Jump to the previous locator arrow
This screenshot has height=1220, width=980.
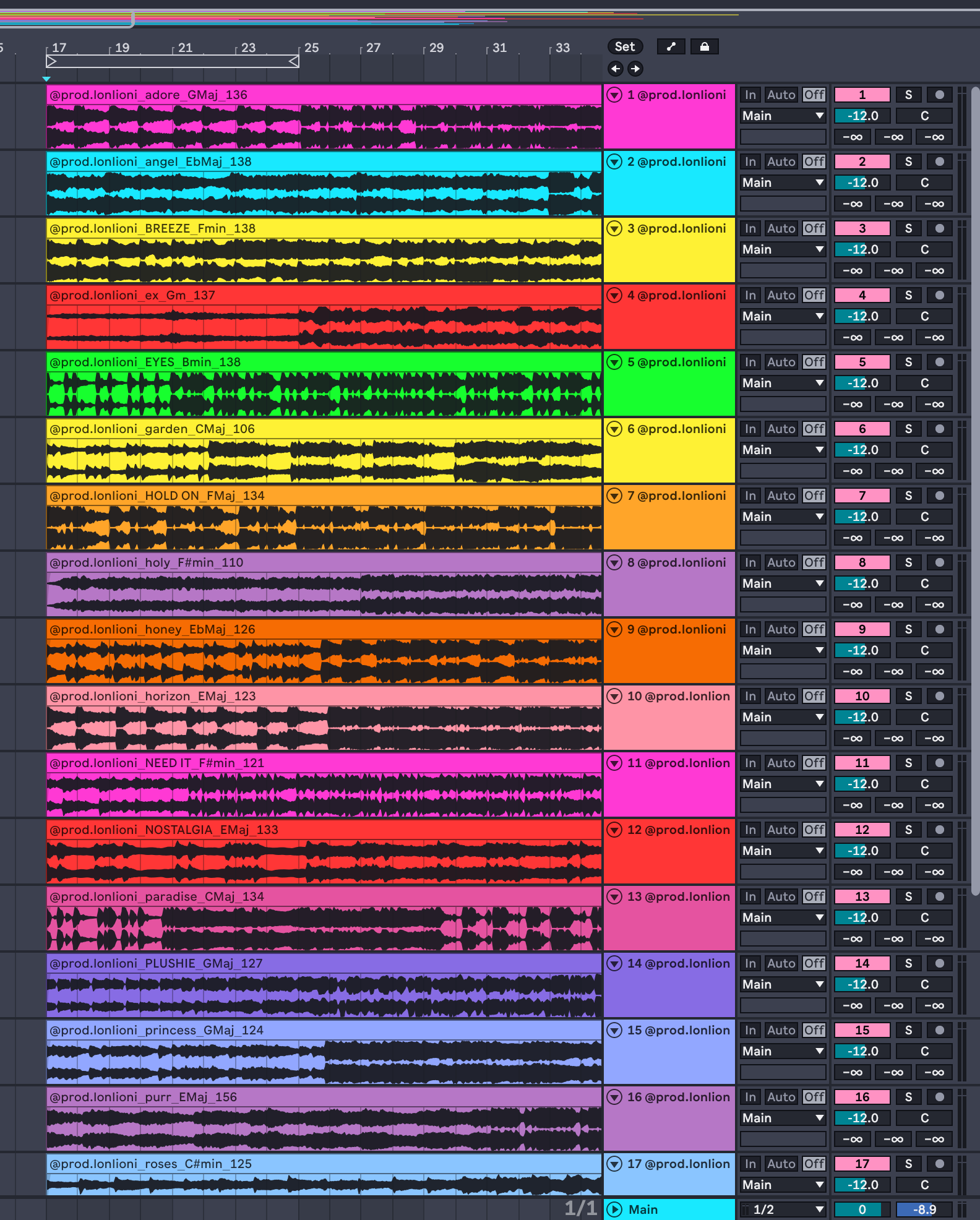[615, 69]
